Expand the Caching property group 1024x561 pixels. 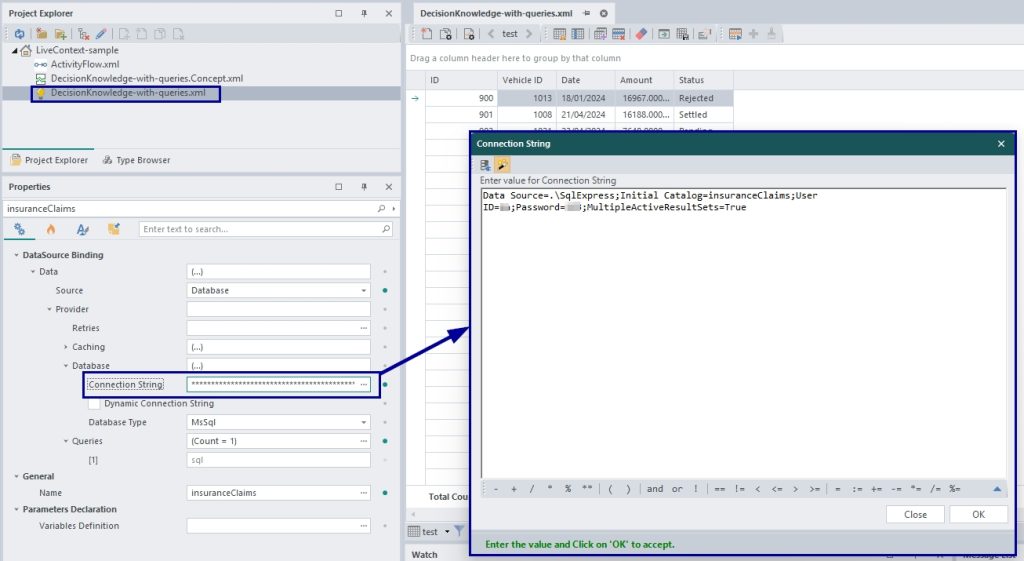coord(65,347)
